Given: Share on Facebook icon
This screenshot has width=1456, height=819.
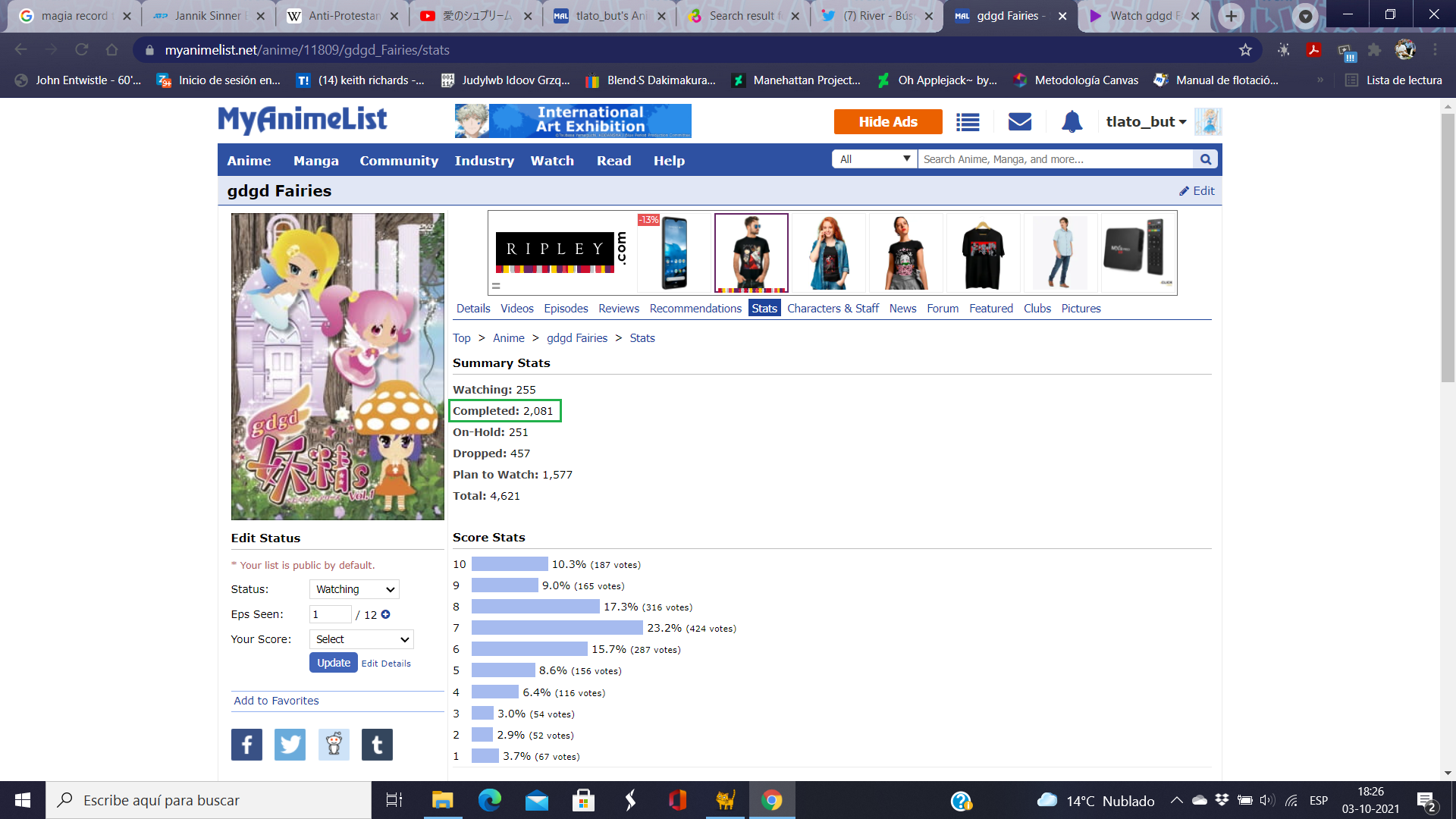Looking at the screenshot, I should pyautogui.click(x=246, y=745).
